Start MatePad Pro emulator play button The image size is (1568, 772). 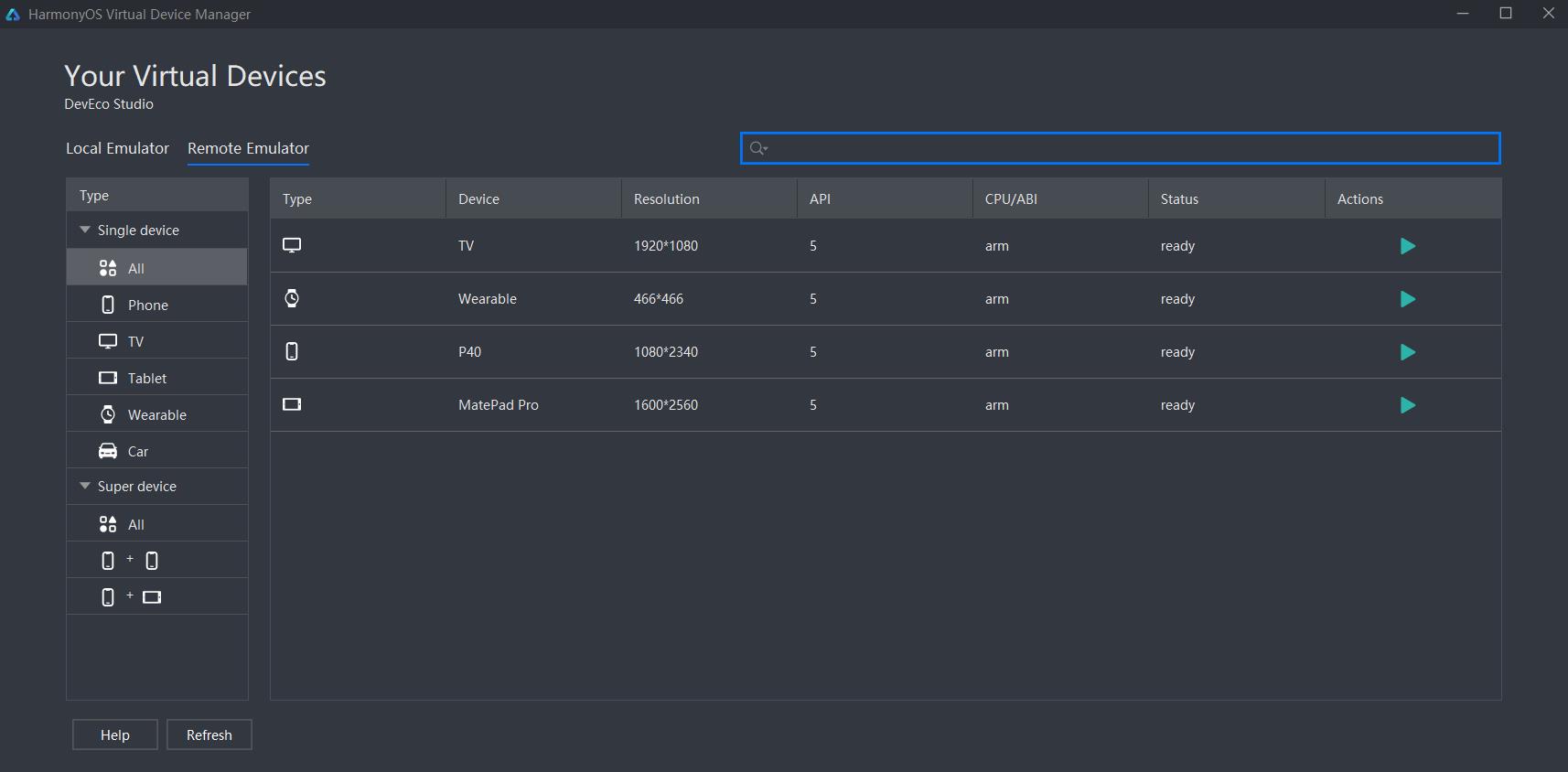[1408, 405]
